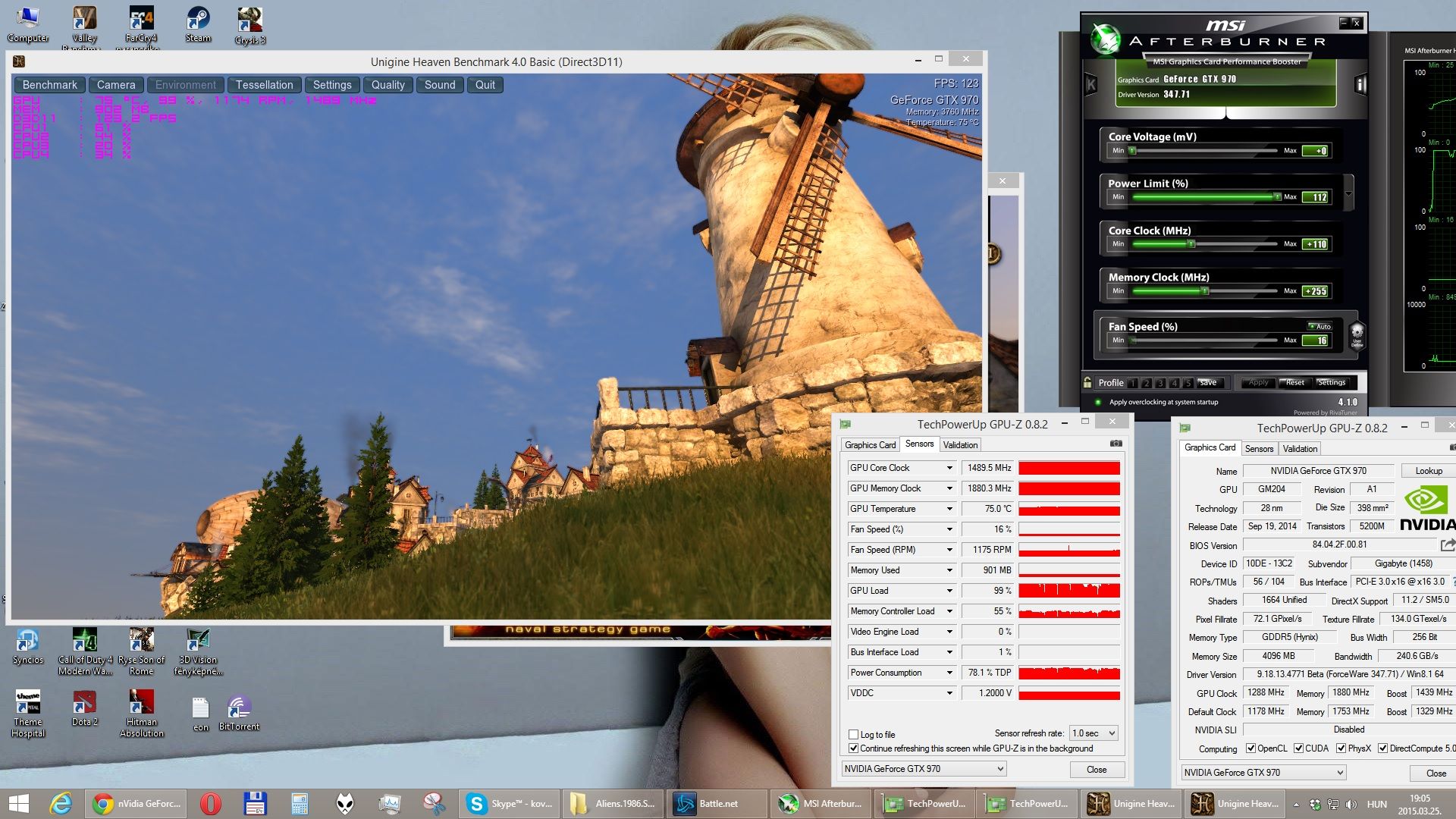This screenshot has height=819, width=1456.
Task: Toggle the CUDA checkbox in GPU-Z
Action: point(1298,748)
